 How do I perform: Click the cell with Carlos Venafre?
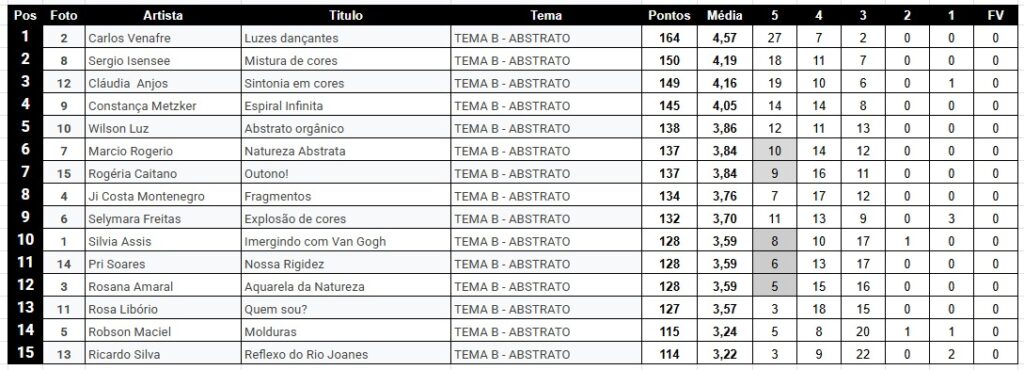pos(163,38)
